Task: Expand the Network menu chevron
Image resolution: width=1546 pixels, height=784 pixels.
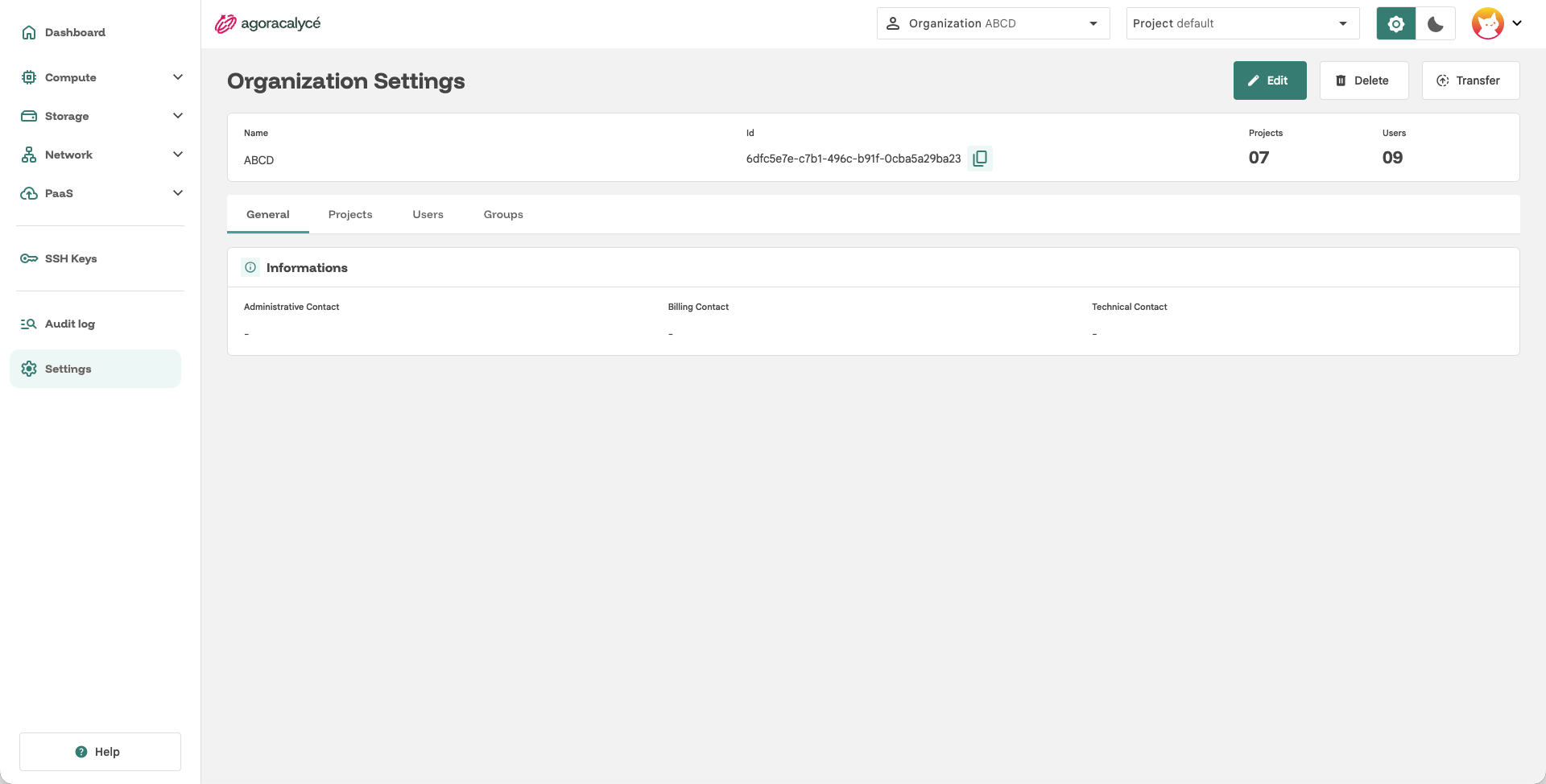Action: [x=178, y=155]
